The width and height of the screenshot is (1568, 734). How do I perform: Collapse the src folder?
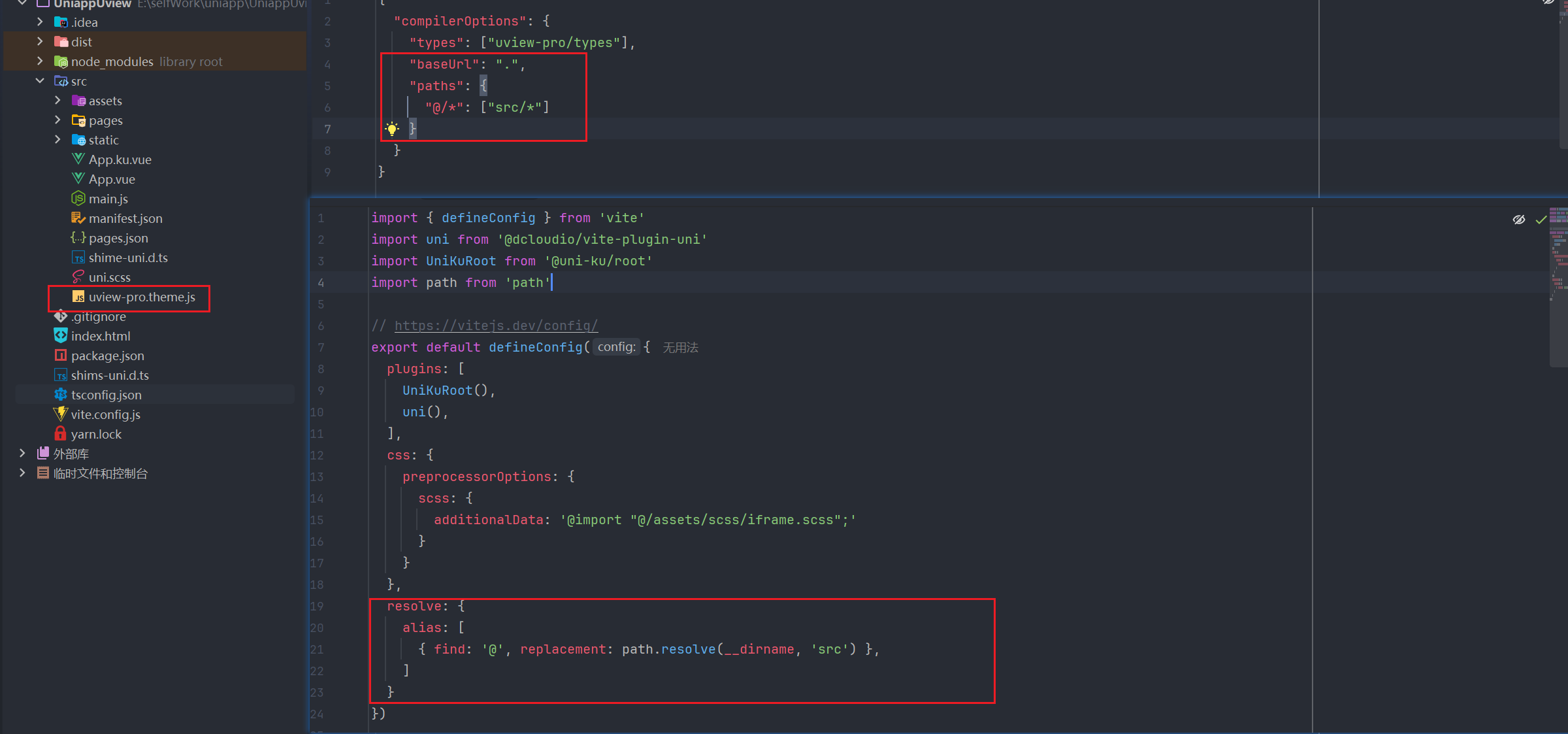[40, 80]
